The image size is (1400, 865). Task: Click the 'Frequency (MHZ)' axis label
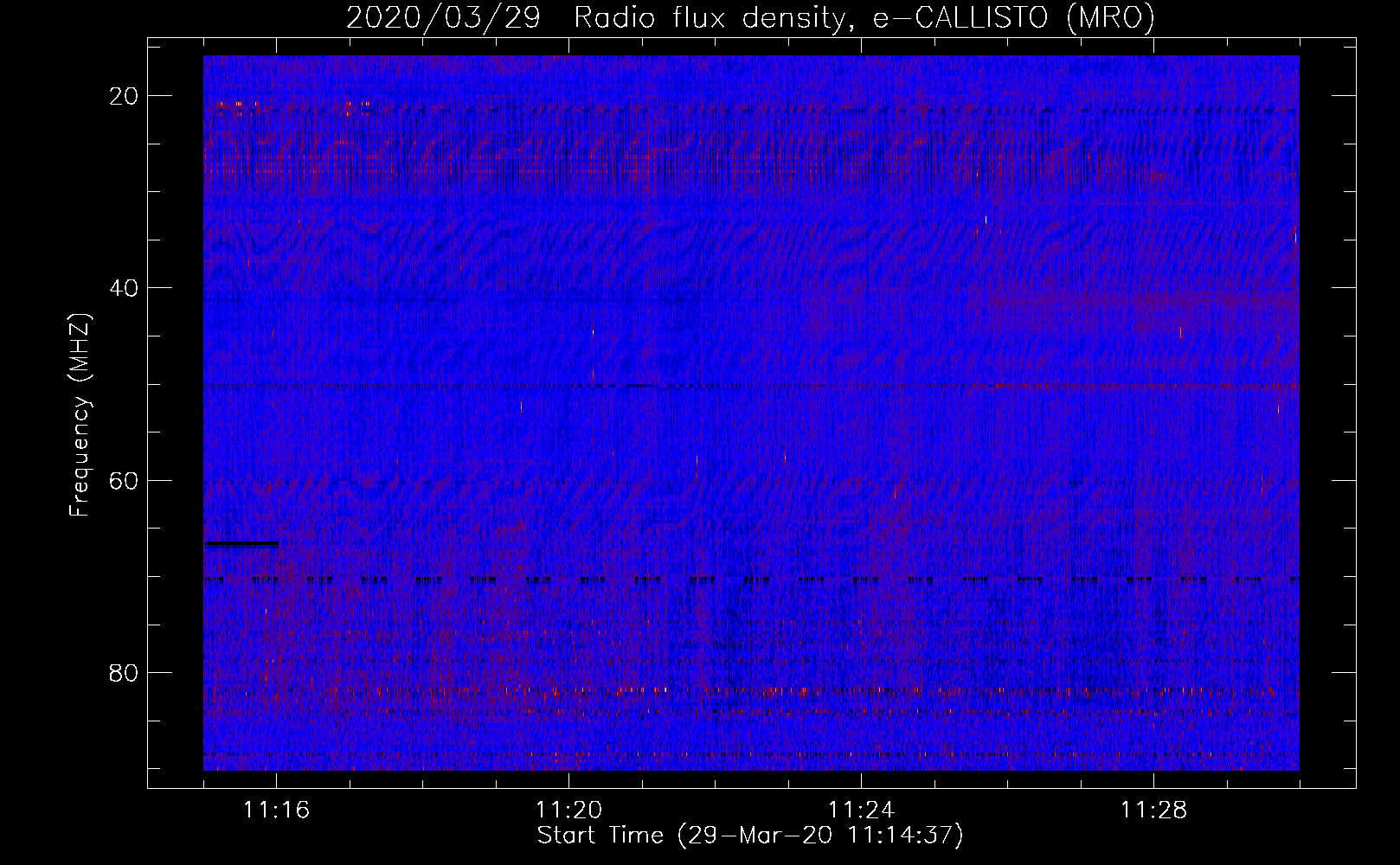click(x=80, y=415)
